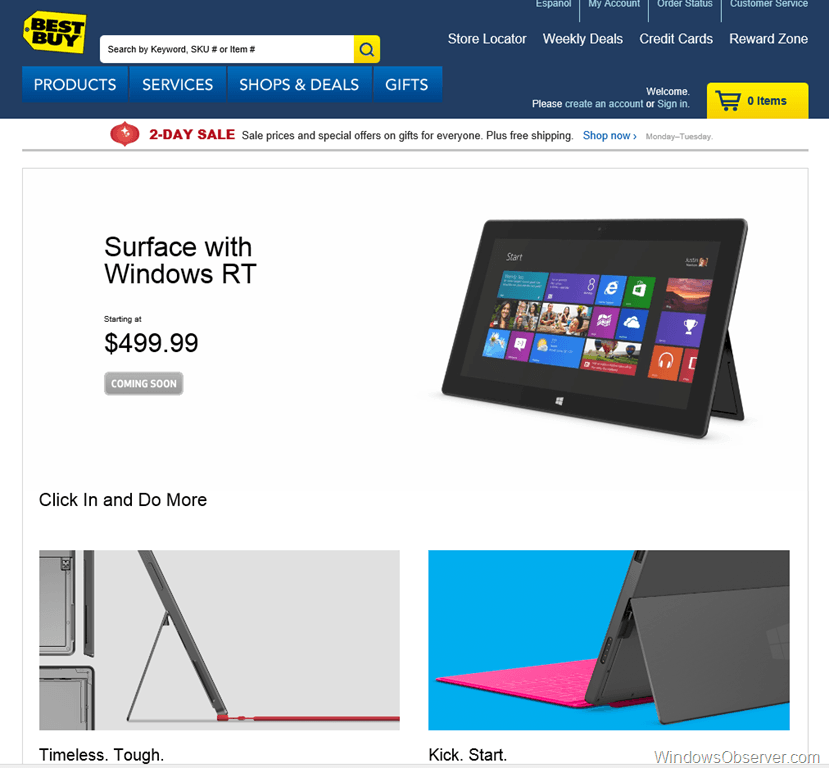Open the Timeless. Tough. kickstand image
829x768 pixels.
tap(219, 640)
